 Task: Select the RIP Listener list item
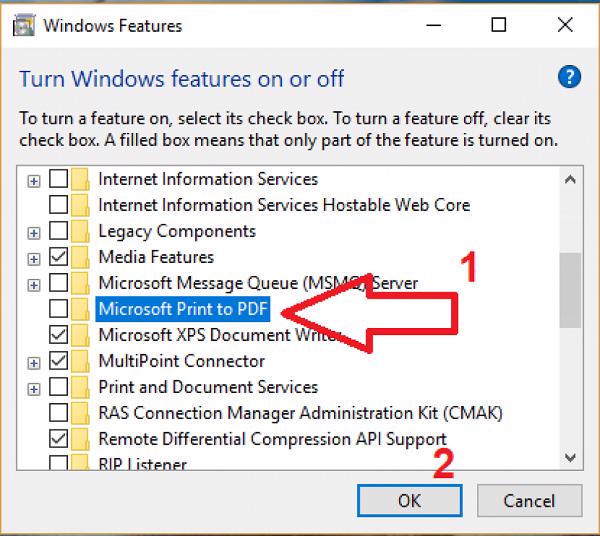click(x=142, y=464)
